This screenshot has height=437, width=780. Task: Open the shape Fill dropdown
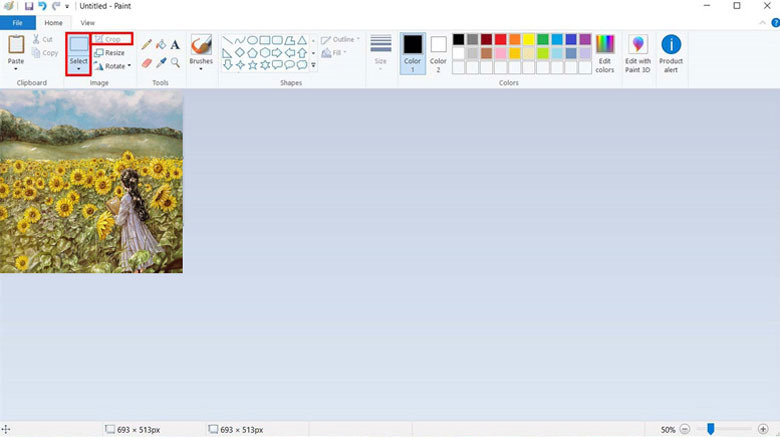(334, 53)
